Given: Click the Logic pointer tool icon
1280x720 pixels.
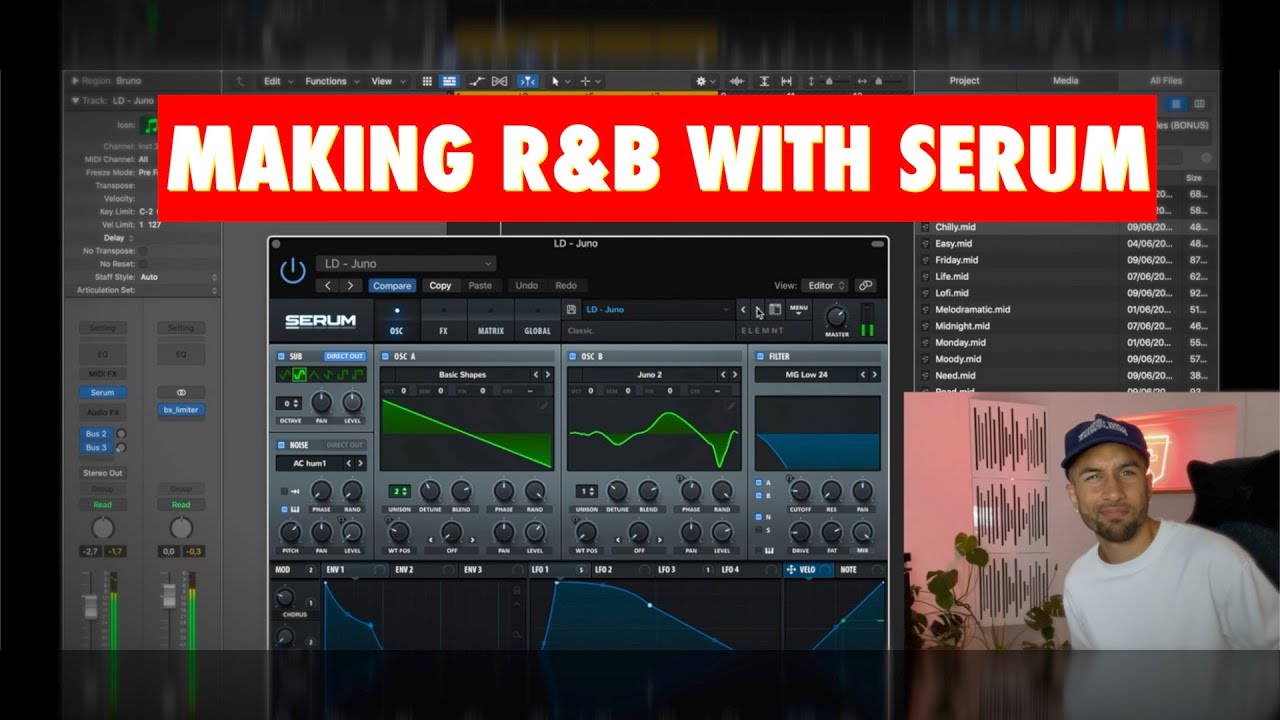Looking at the screenshot, I should pyautogui.click(x=555, y=81).
